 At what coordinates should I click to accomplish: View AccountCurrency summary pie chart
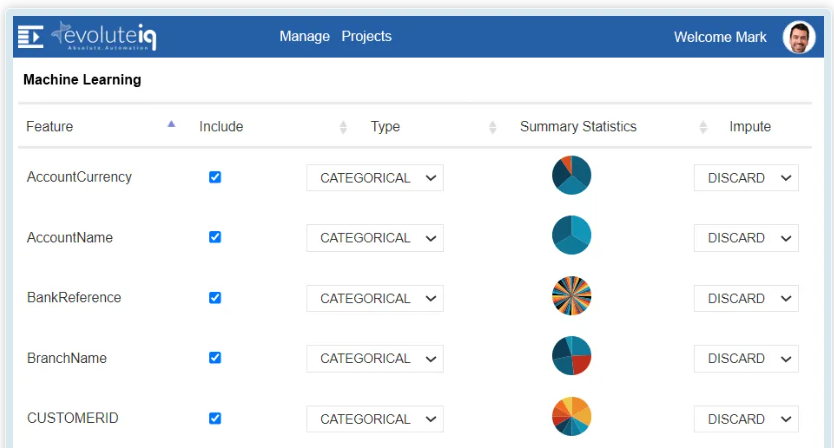tap(571, 176)
